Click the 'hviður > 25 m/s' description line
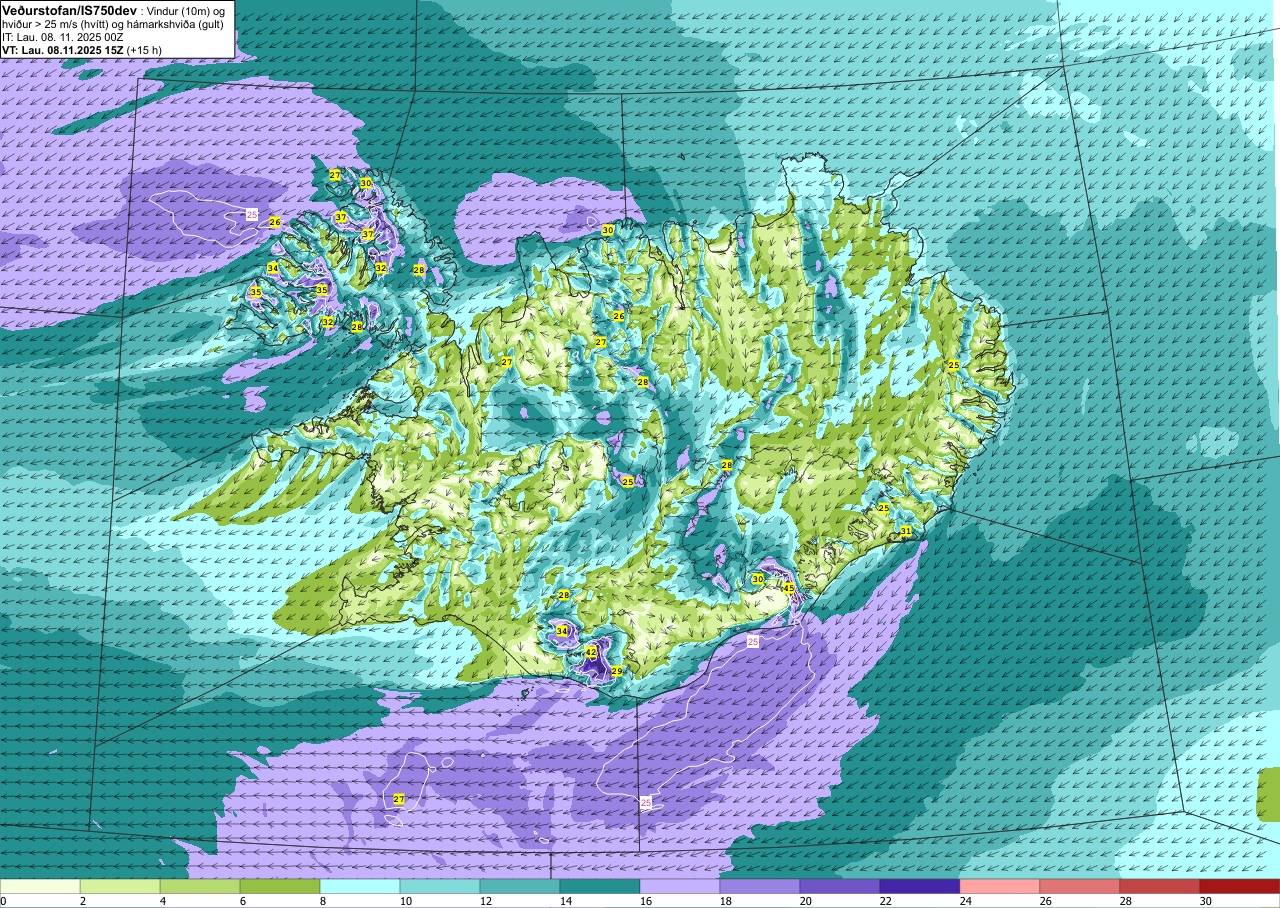This screenshot has width=1280, height=908. (115, 24)
